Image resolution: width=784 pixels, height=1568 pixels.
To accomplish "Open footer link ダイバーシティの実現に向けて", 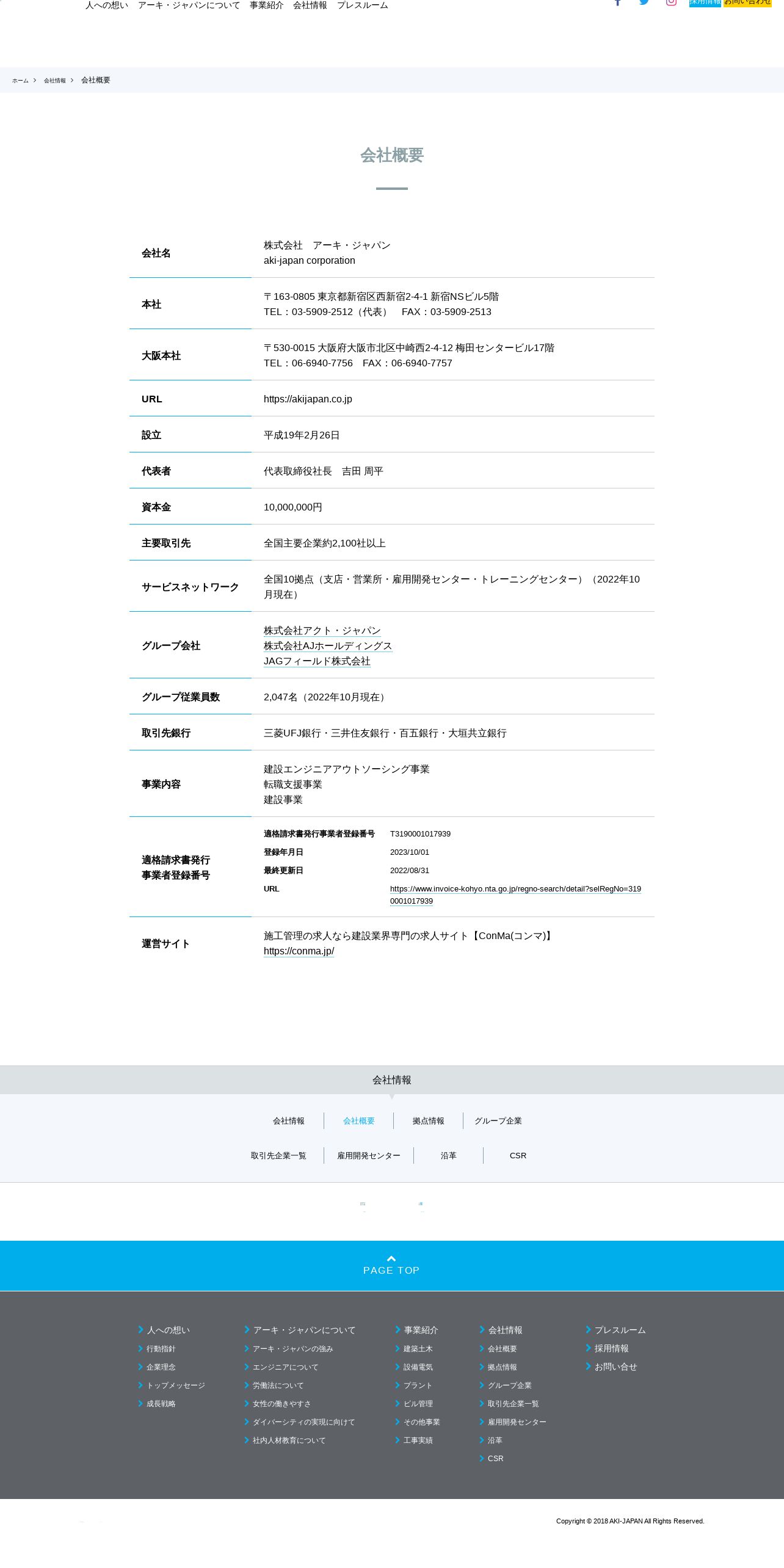I will pyautogui.click(x=304, y=1422).
